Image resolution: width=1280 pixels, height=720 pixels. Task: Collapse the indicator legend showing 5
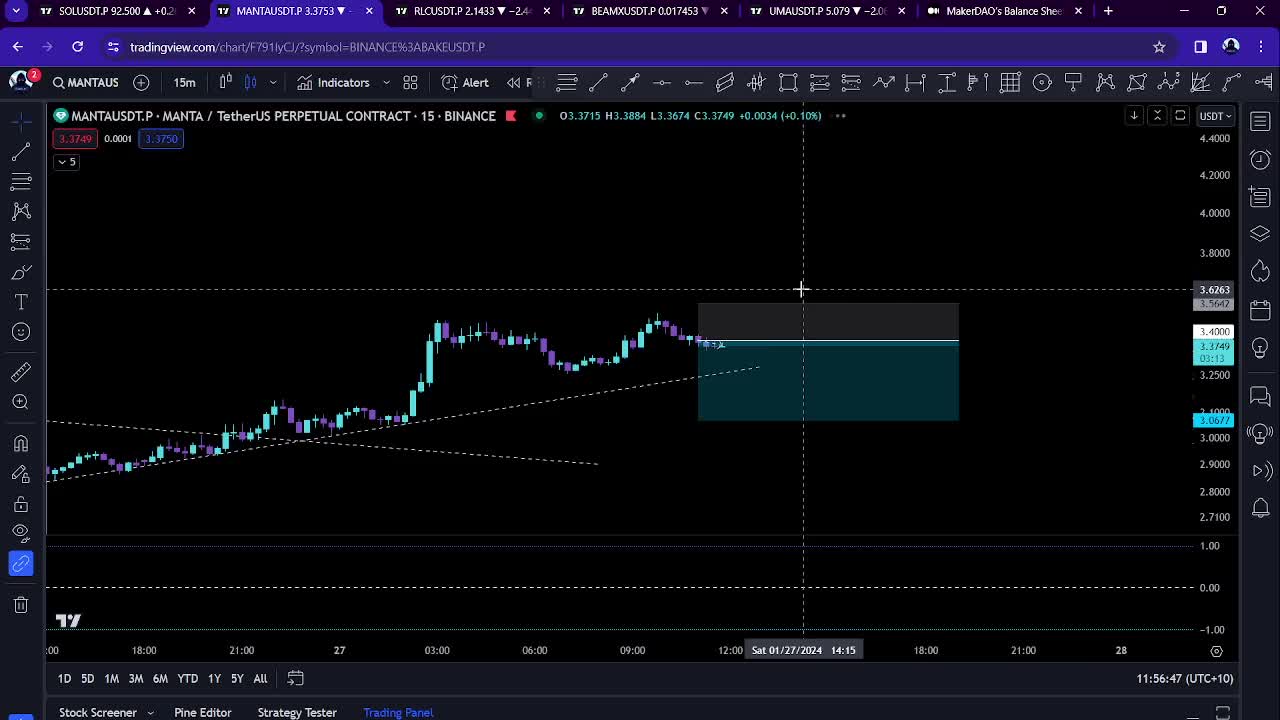coord(66,162)
